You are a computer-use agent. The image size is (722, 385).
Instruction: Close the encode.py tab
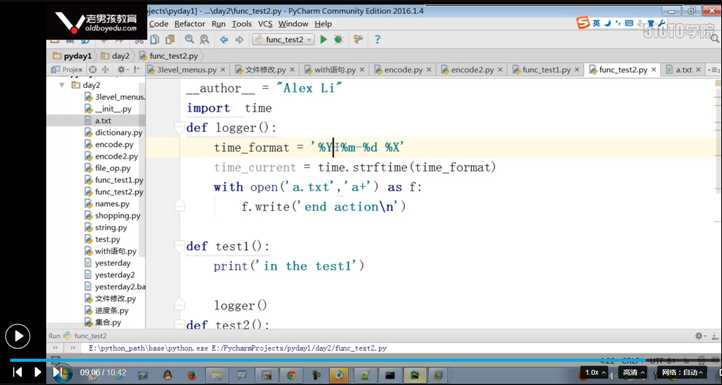(429, 70)
